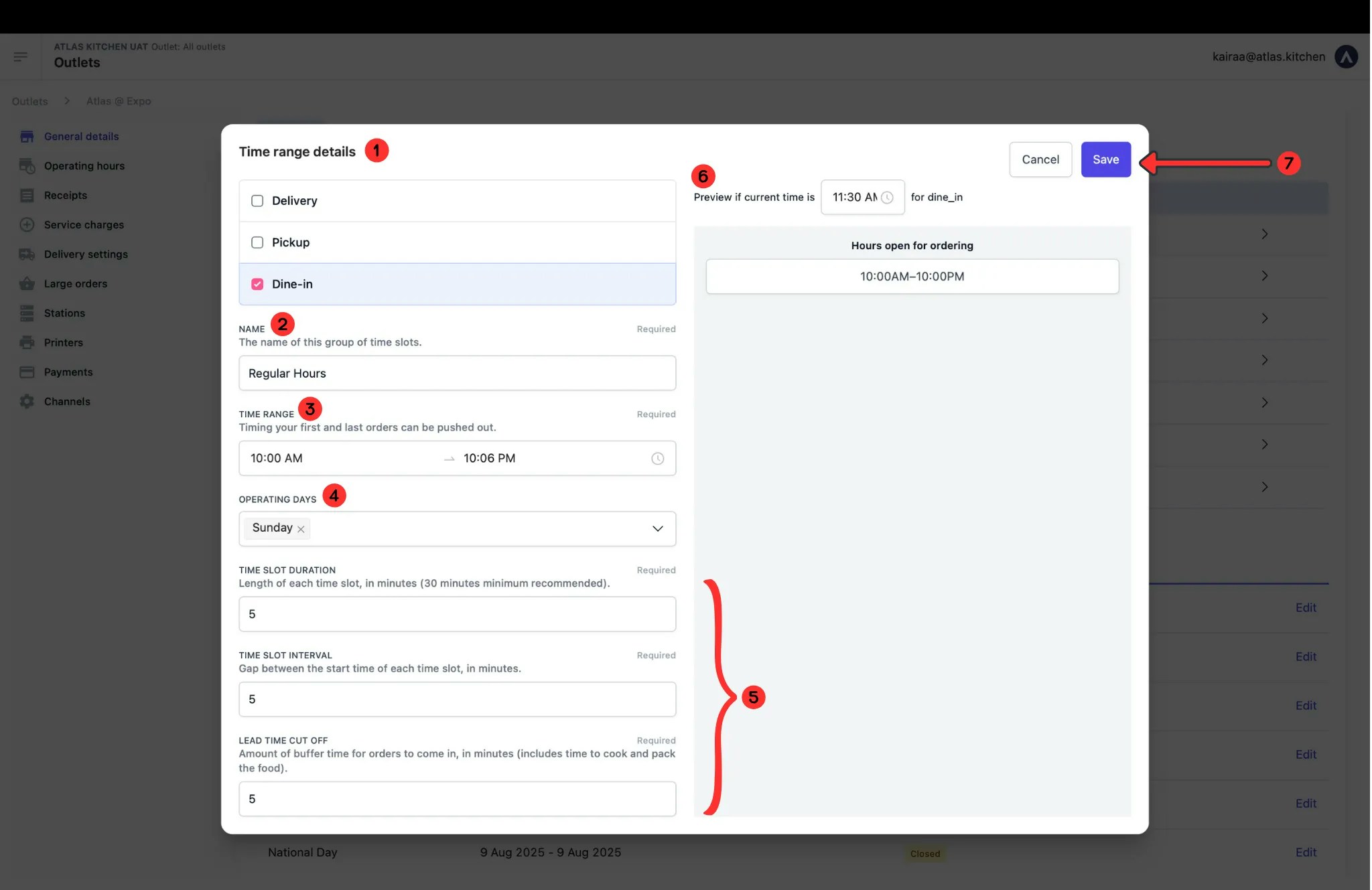
Task: Click the Printers sidebar icon
Action: coord(27,342)
